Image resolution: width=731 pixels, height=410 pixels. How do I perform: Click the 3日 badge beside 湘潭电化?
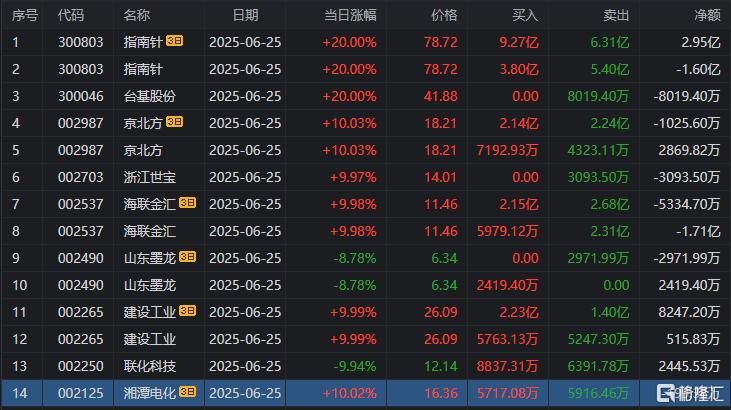pos(187,392)
